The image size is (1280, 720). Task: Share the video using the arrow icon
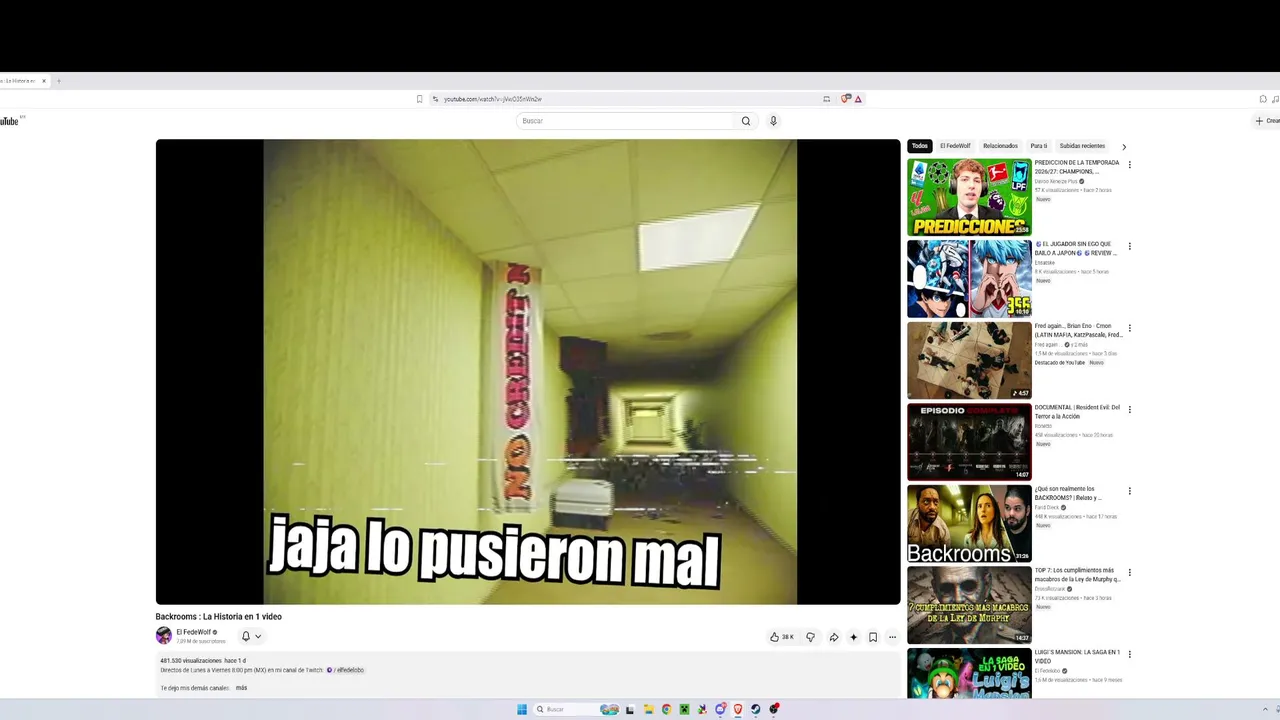click(833, 637)
